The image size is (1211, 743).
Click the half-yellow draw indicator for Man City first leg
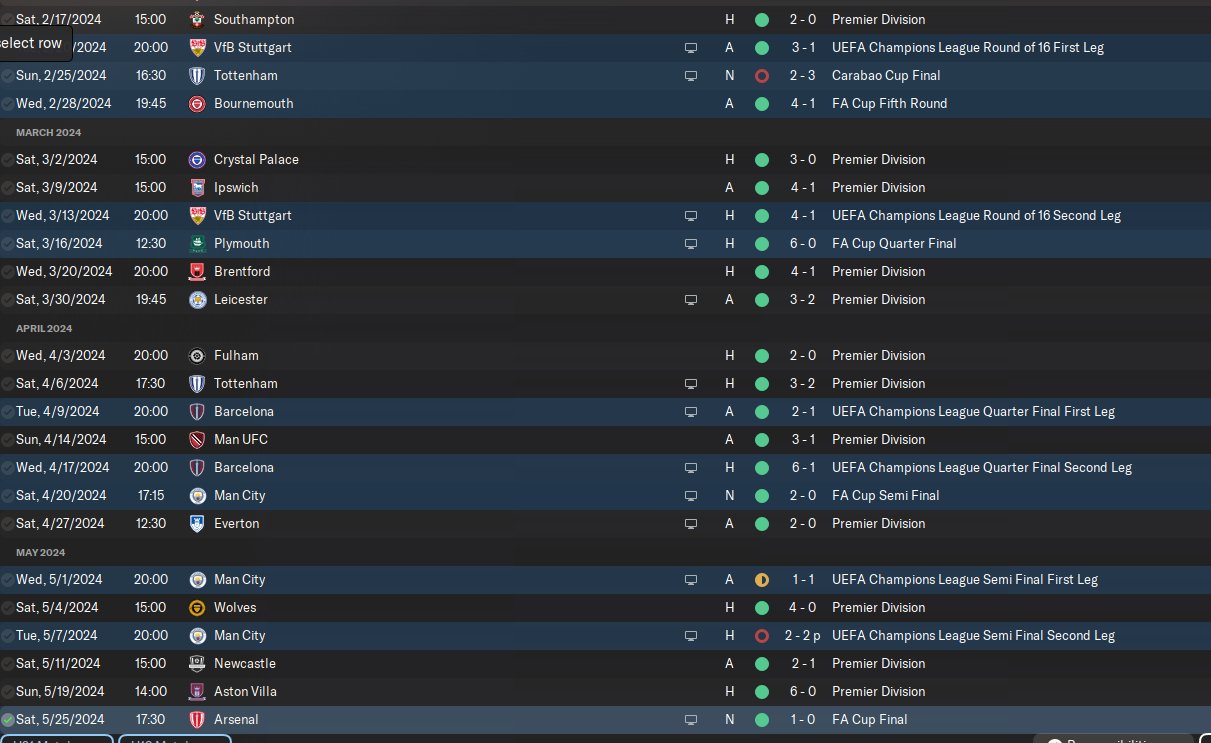pos(762,579)
